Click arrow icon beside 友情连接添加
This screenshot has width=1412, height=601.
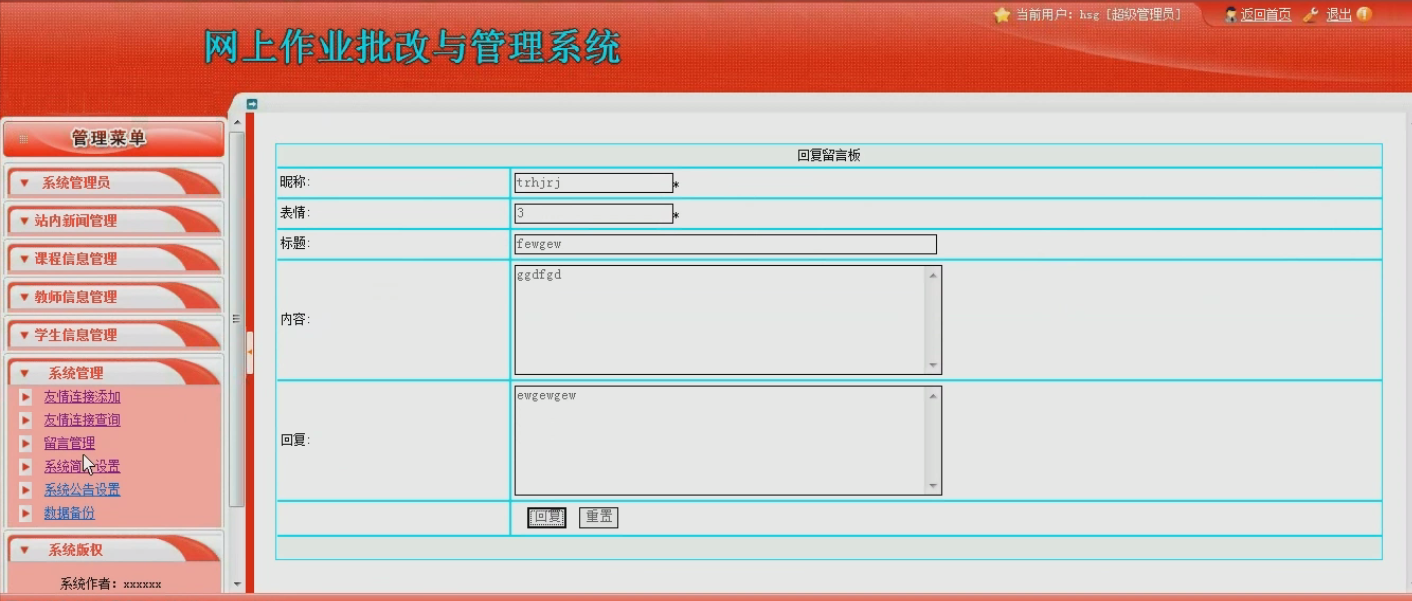tap(26, 397)
